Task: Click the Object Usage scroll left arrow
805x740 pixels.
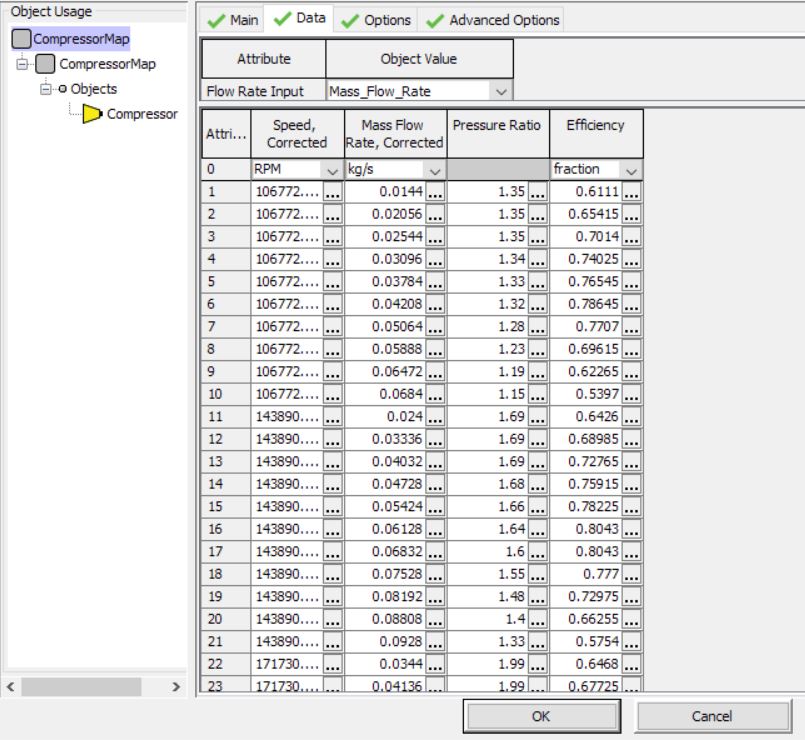Action: tap(10, 687)
